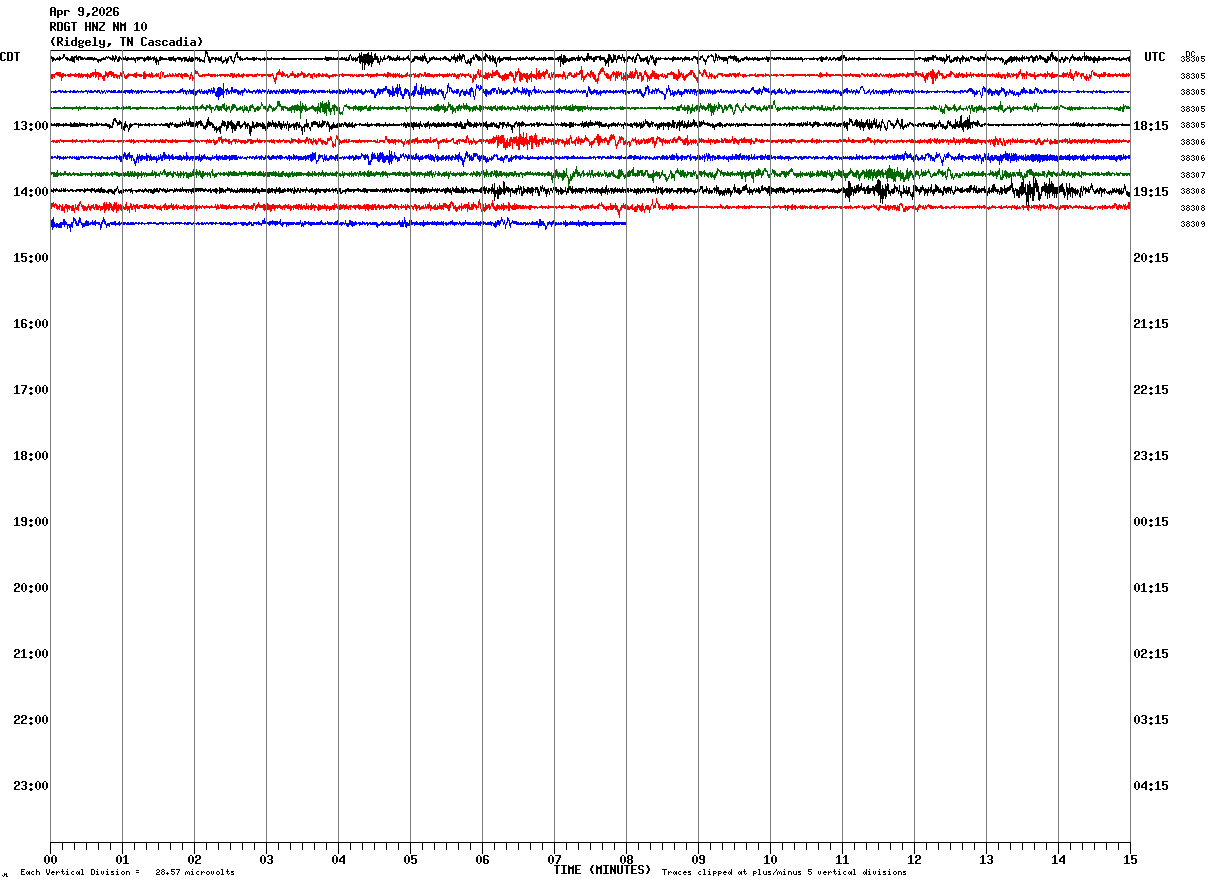Click the 01:15 UTC row label
Screen dimensions: 1210x886
(1151, 587)
